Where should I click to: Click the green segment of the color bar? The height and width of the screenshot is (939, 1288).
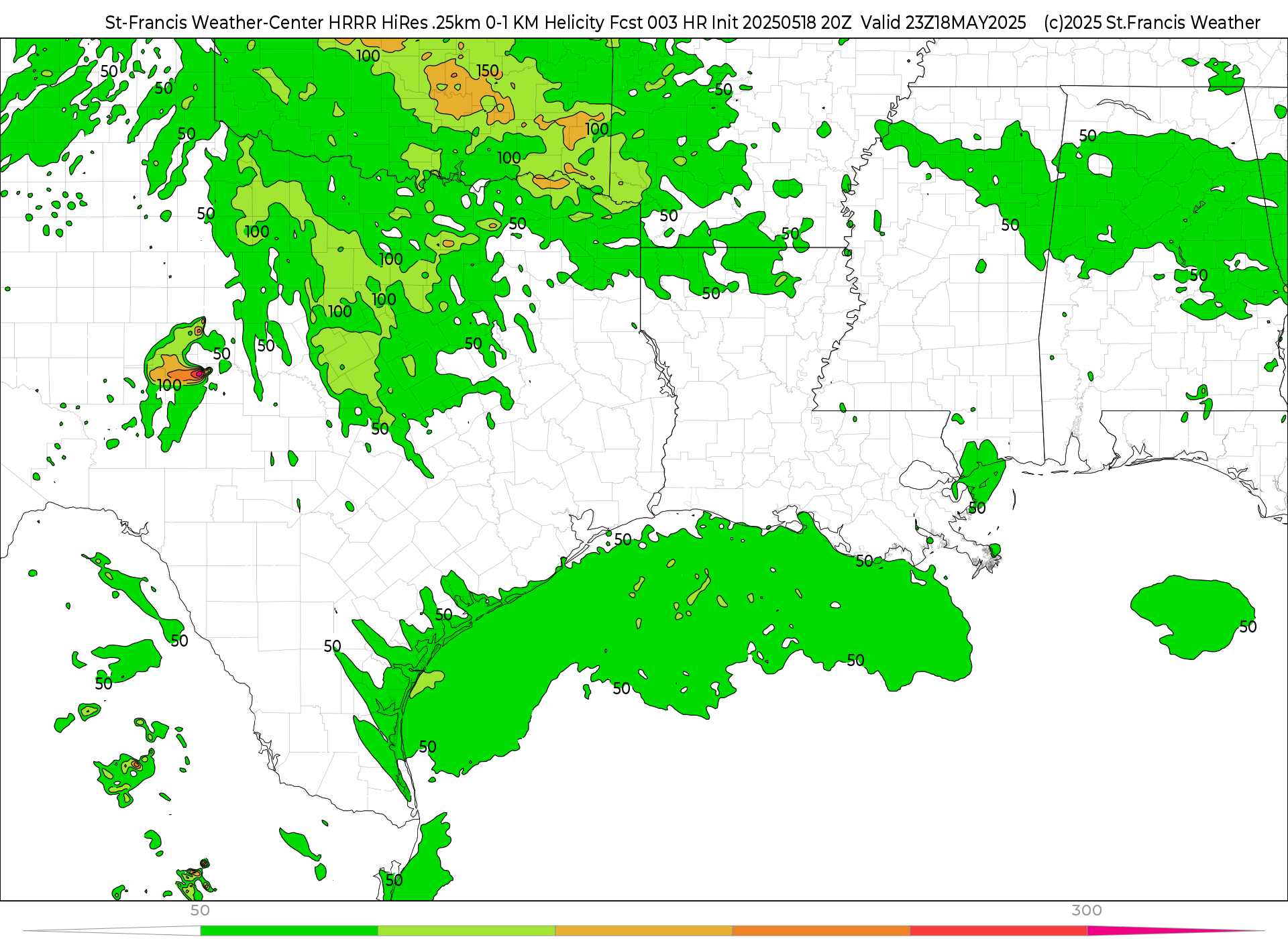tap(289, 931)
